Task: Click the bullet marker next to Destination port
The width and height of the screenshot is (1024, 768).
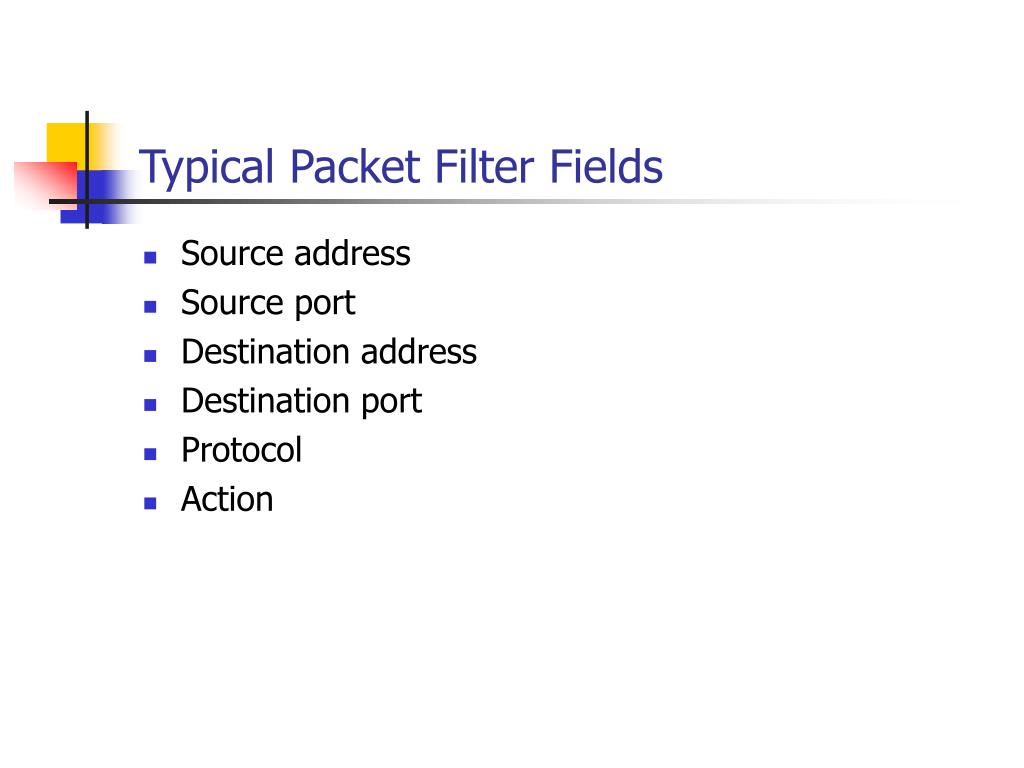Action: tap(150, 405)
